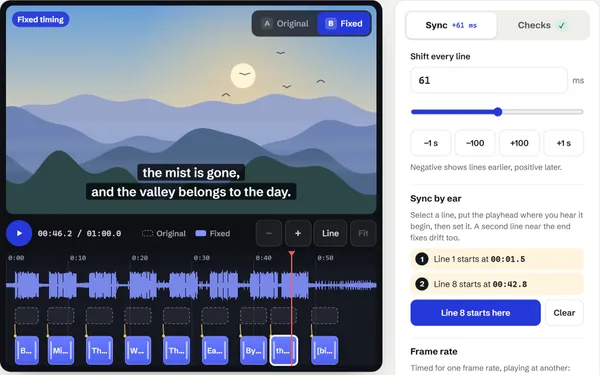Click the Original legend entry
Viewport: 600px width, 375px height.
[x=164, y=233]
